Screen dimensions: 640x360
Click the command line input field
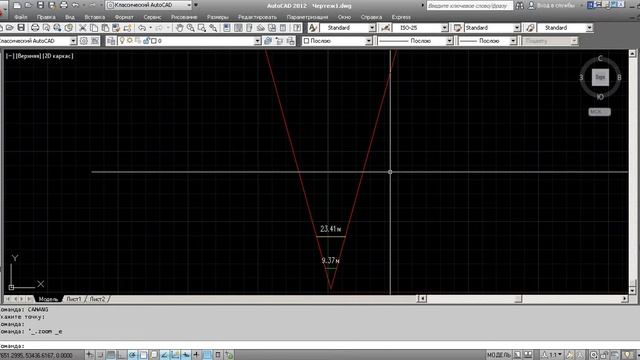coord(320,346)
